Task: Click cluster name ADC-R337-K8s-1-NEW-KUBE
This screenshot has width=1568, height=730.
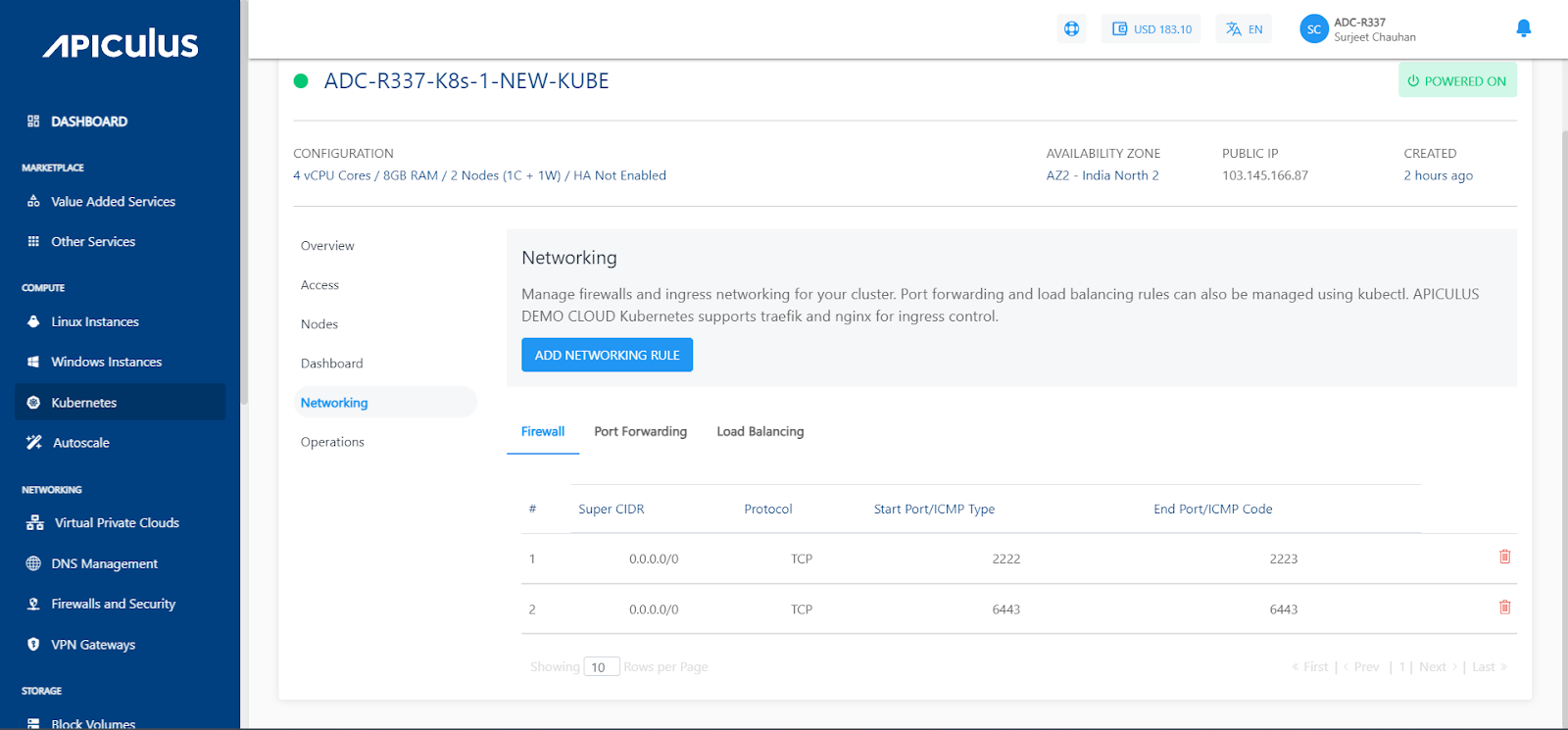Action: 466,81
